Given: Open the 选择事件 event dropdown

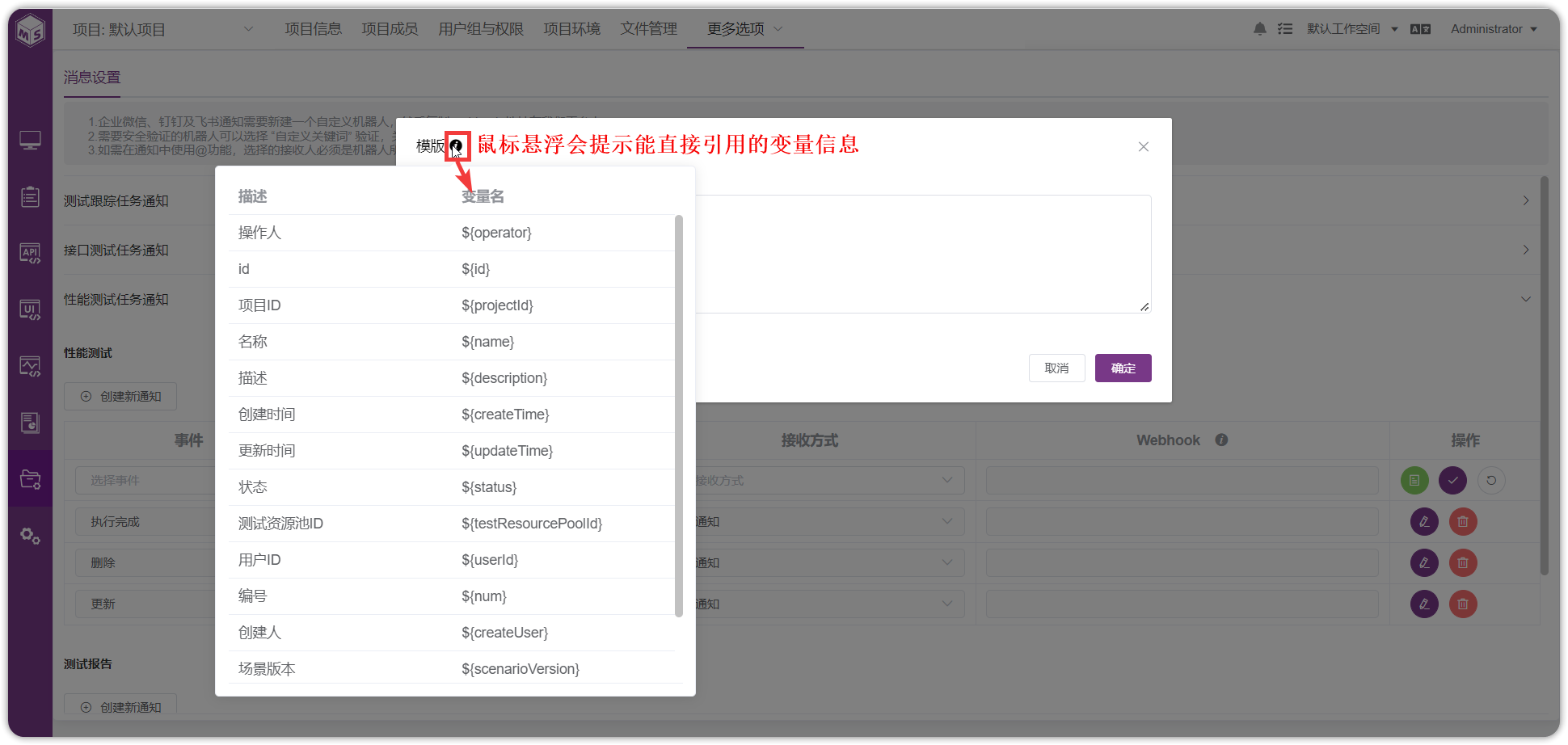Looking at the screenshot, I should pyautogui.click(x=145, y=481).
